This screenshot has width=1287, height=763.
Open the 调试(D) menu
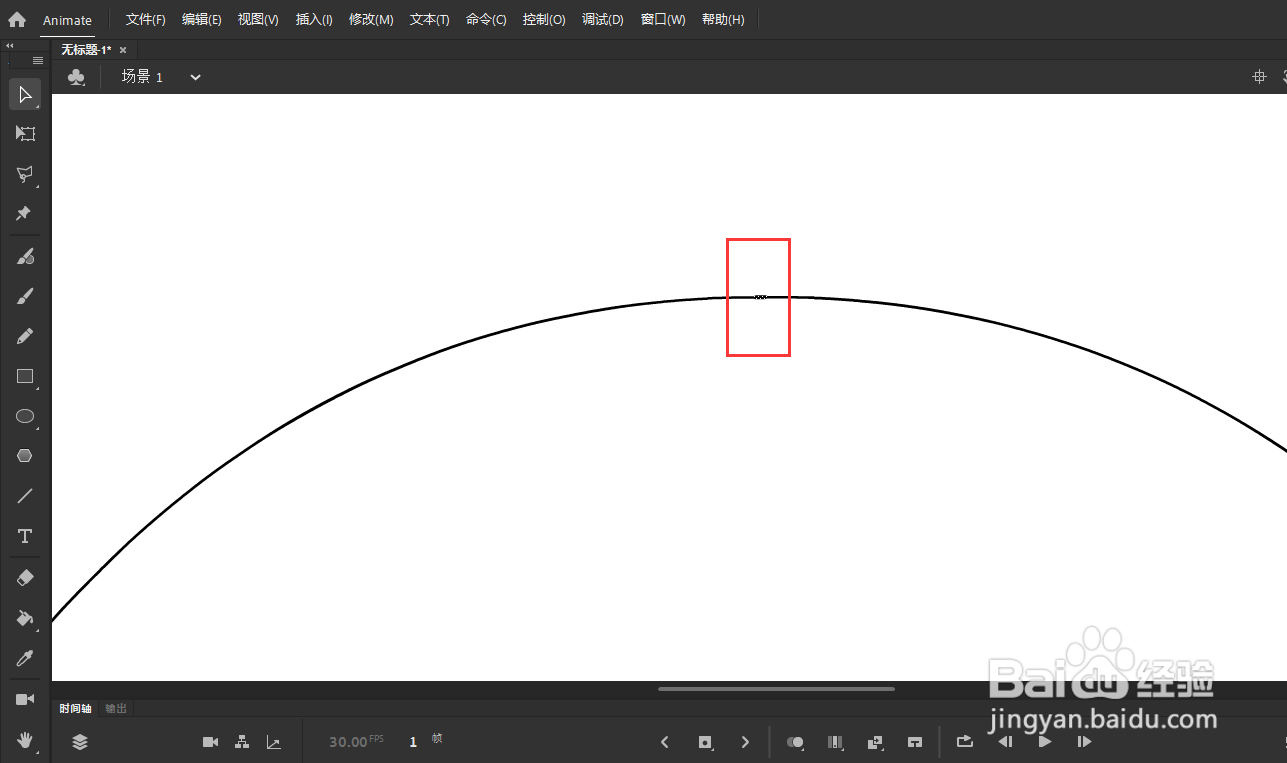click(x=603, y=20)
